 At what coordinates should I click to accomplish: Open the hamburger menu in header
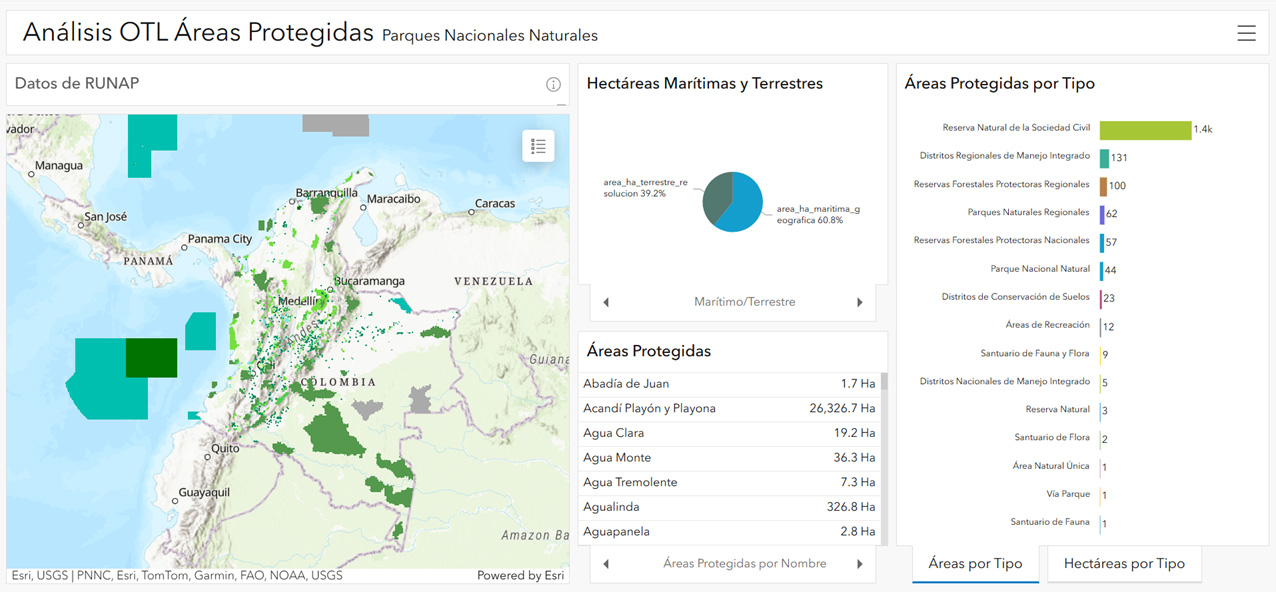(1246, 34)
